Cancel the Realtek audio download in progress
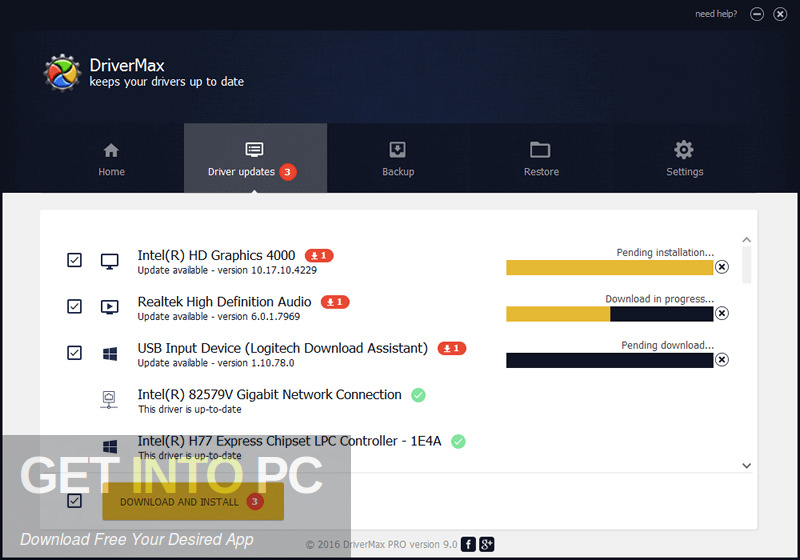Image resolution: width=800 pixels, height=560 pixels. point(721,313)
